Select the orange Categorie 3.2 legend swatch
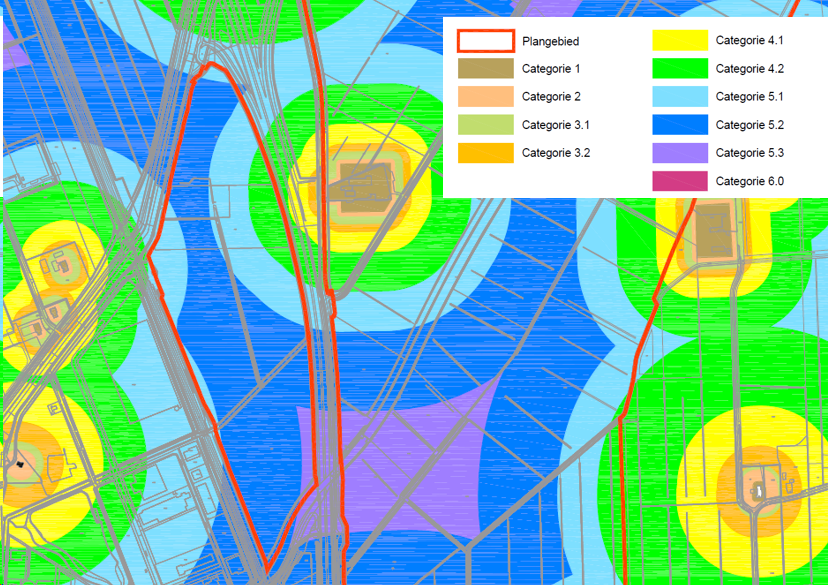The height and width of the screenshot is (585, 828). 486,153
